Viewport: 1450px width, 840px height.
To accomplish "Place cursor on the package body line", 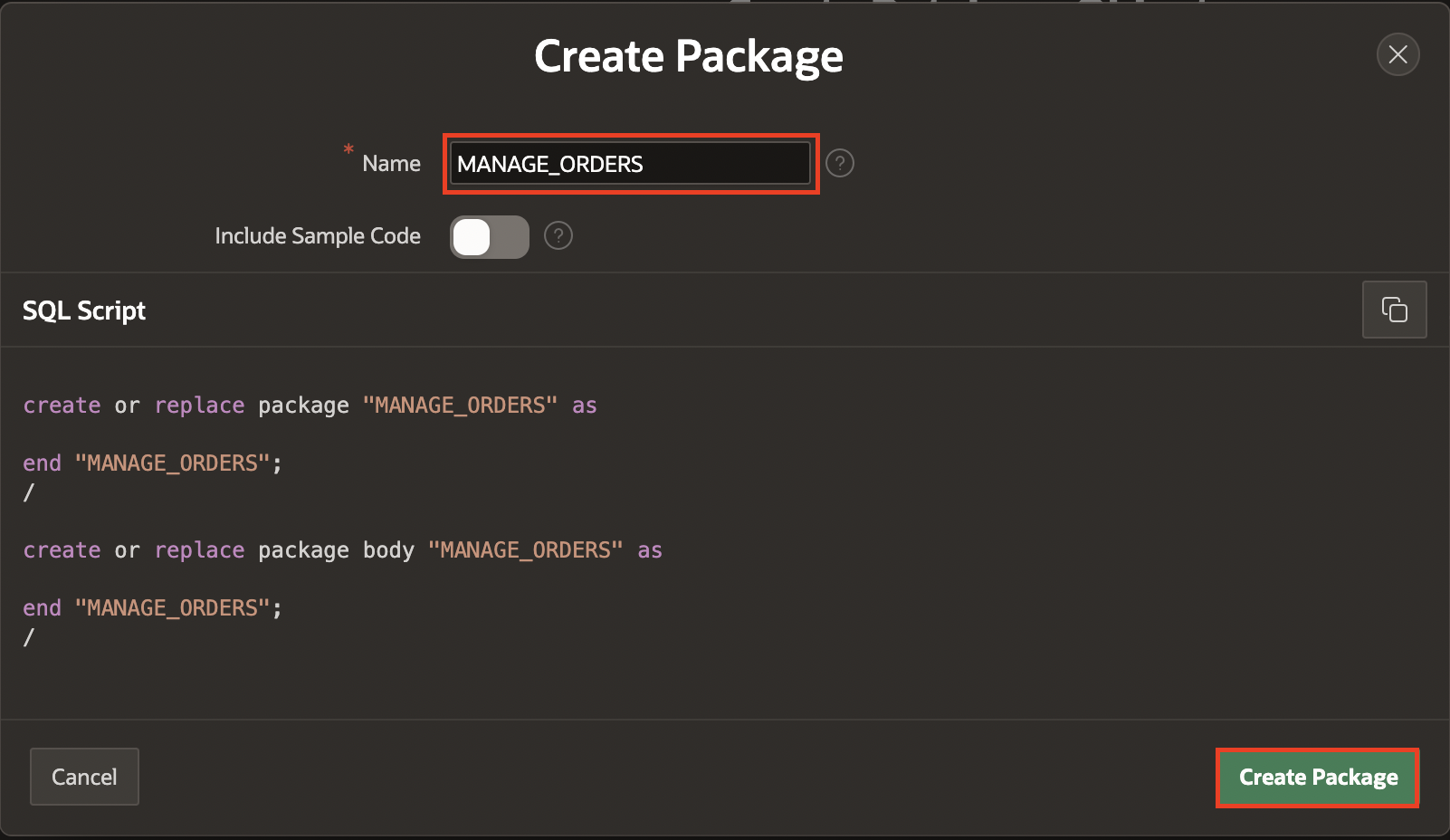I will click(x=342, y=550).
